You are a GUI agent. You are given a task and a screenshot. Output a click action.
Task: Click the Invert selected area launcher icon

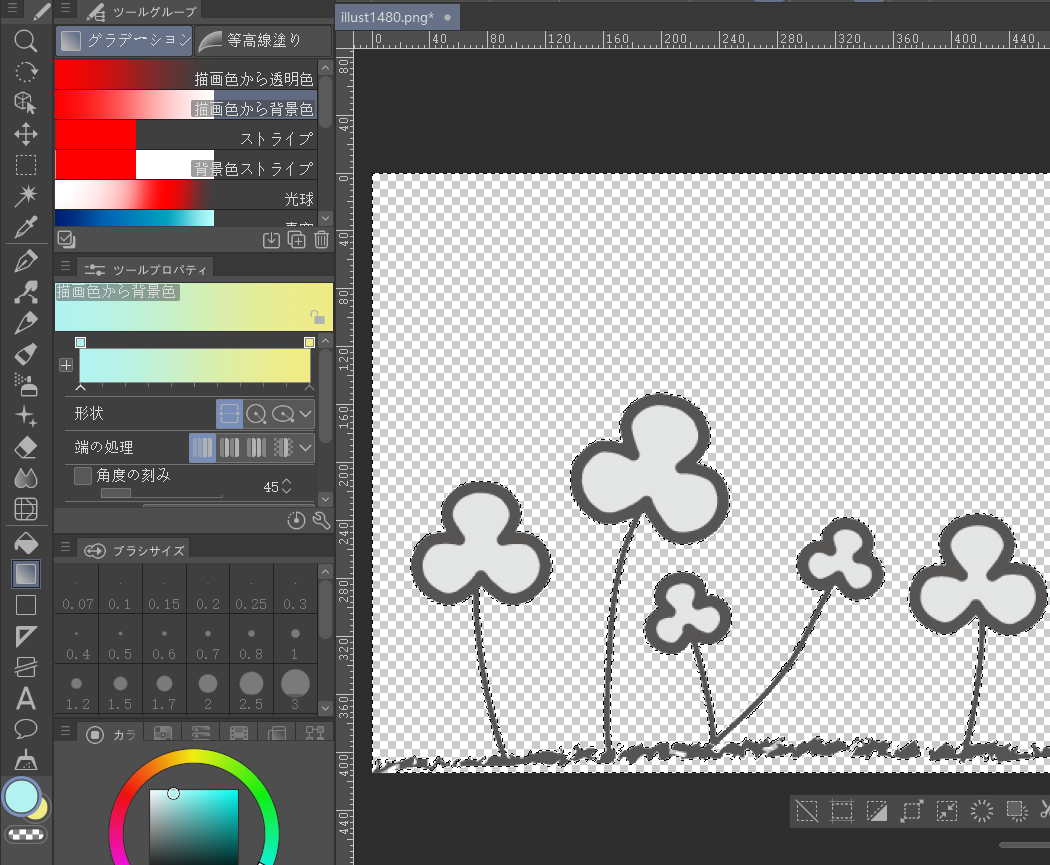(x=877, y=811)
